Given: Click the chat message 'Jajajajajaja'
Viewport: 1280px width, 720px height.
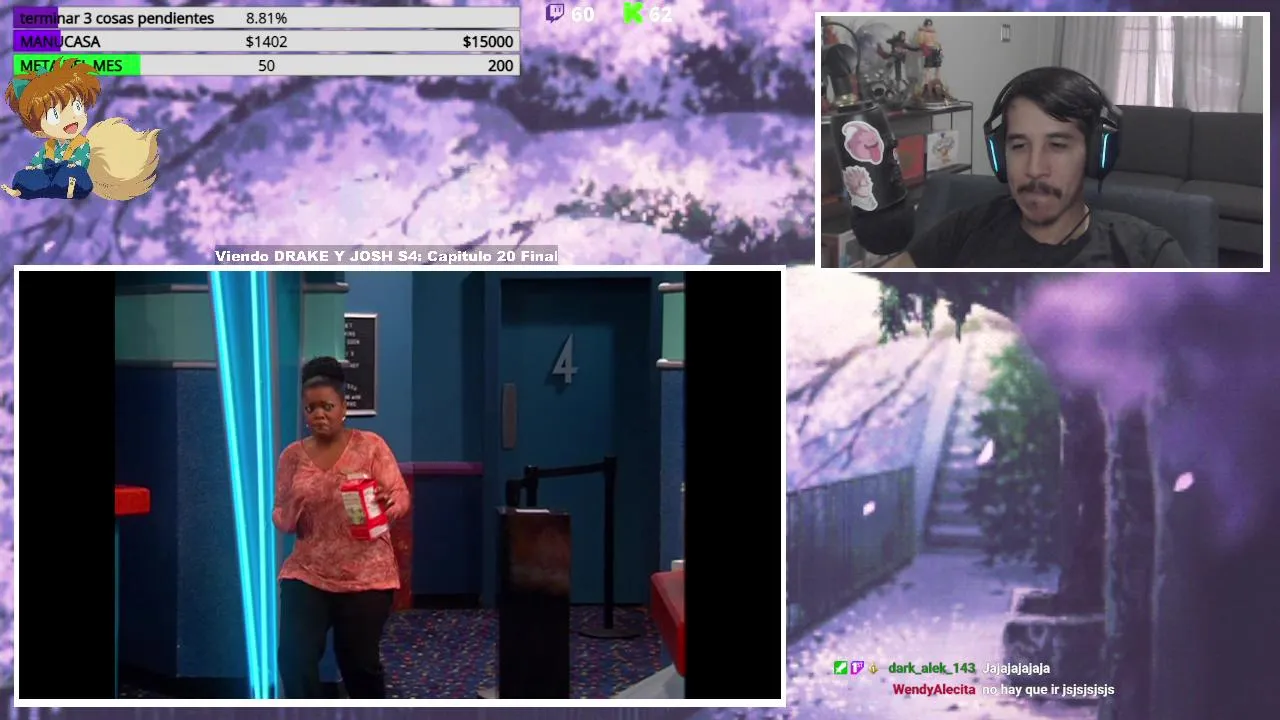Looking at the screenshot, I should pyautogui.click(x=1016, y=668).
